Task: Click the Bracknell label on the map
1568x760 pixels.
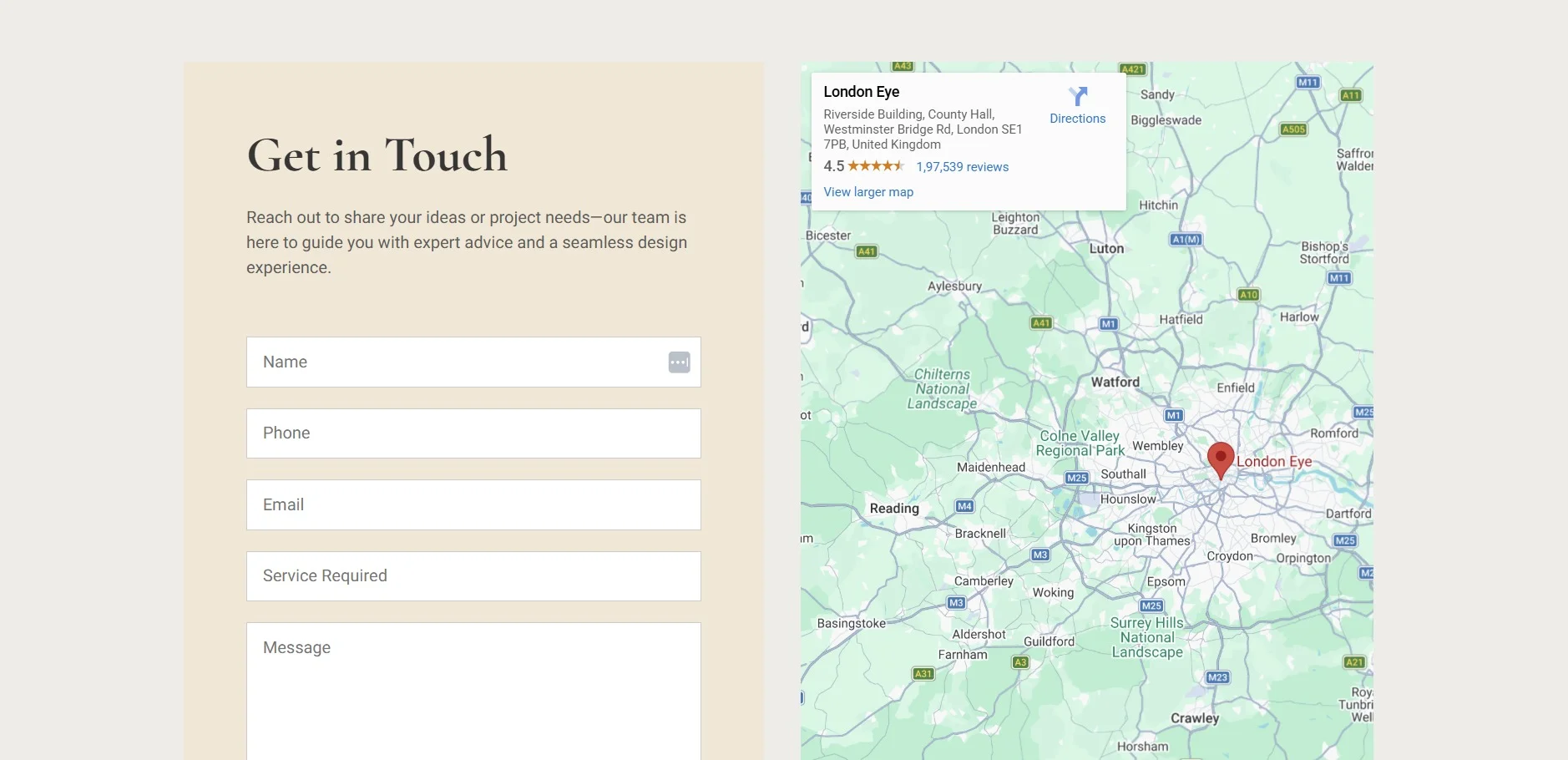Action: coord(981,534)
